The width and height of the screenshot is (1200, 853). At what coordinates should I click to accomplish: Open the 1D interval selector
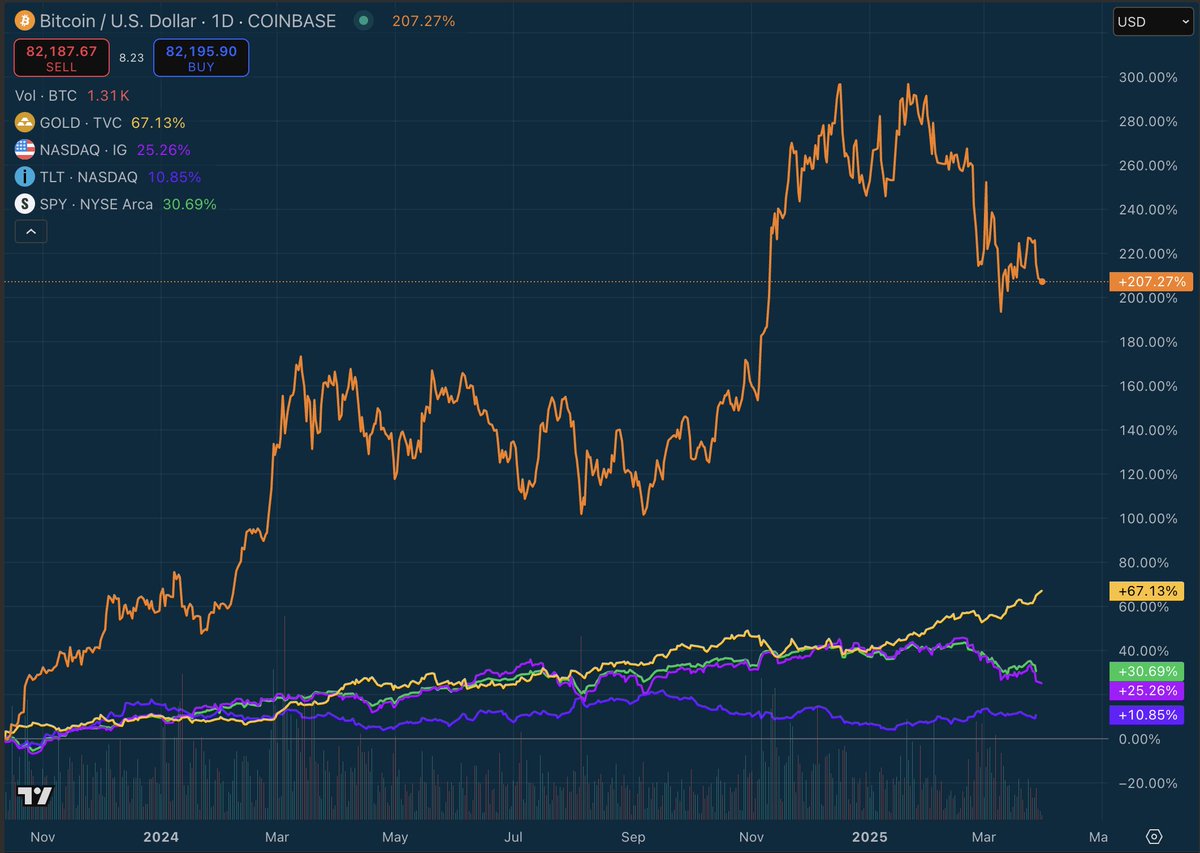click(222, 20)
